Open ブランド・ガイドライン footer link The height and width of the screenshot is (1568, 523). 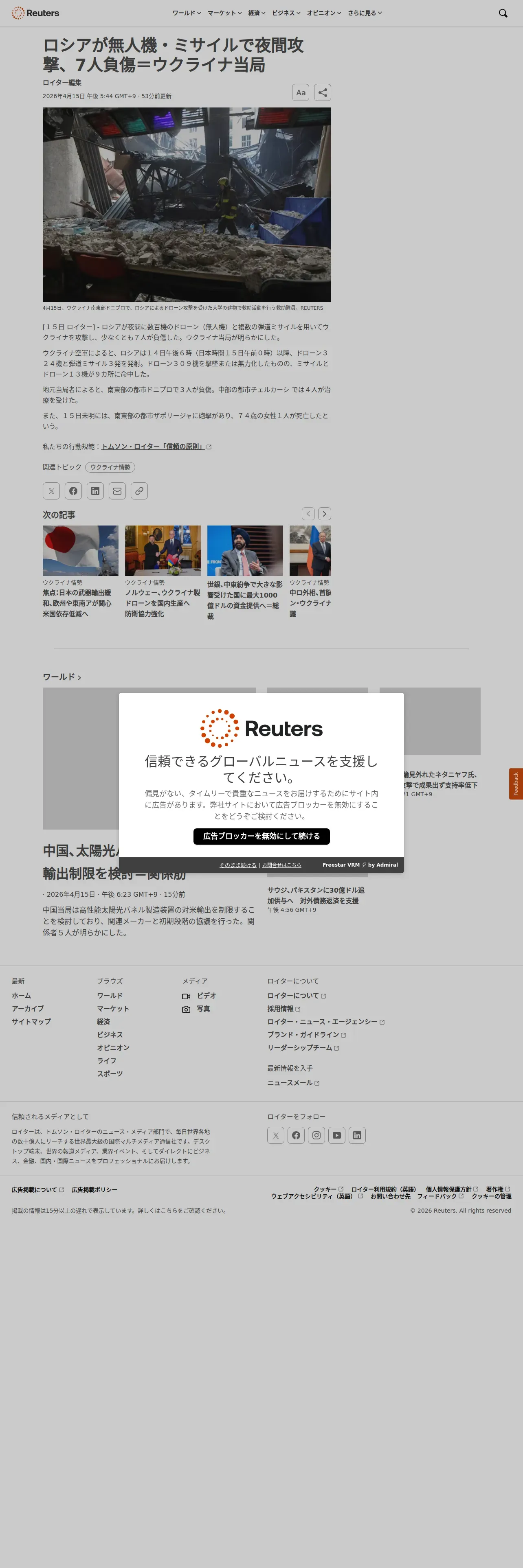point(306,1035)
